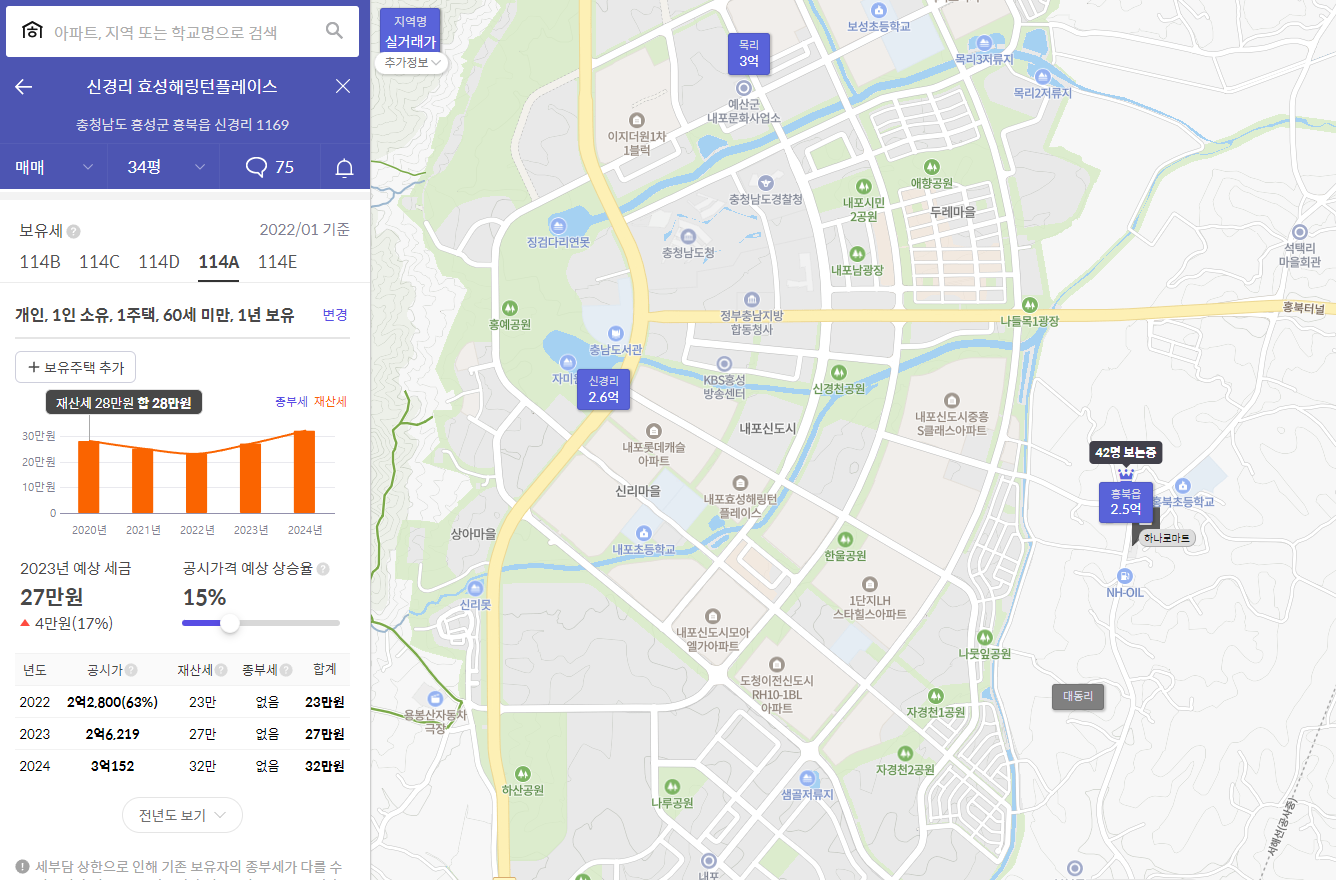Click the 용봉산자동차 극장 icon

pos(435,698)
